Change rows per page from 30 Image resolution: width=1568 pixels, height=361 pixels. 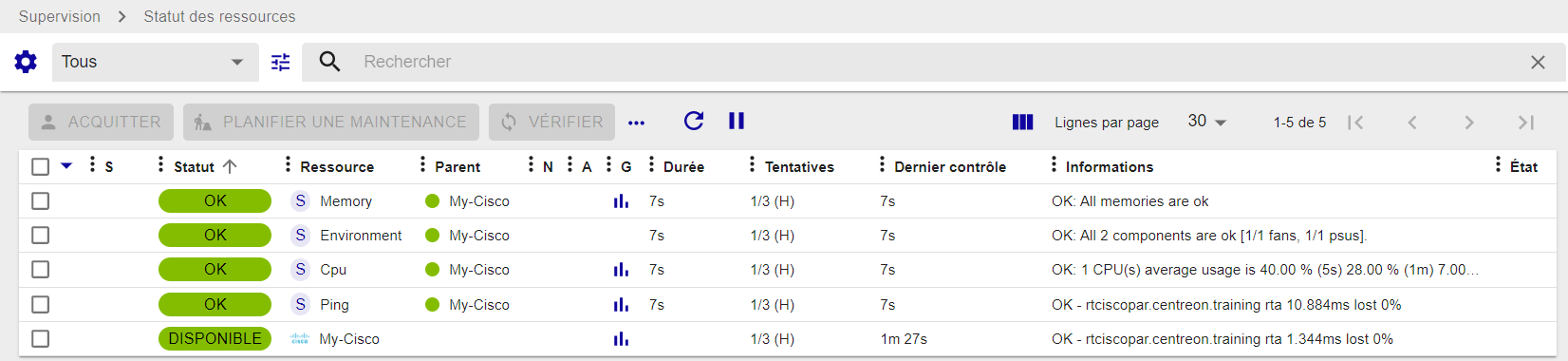pyautogui.click(x=1207, y=122)
